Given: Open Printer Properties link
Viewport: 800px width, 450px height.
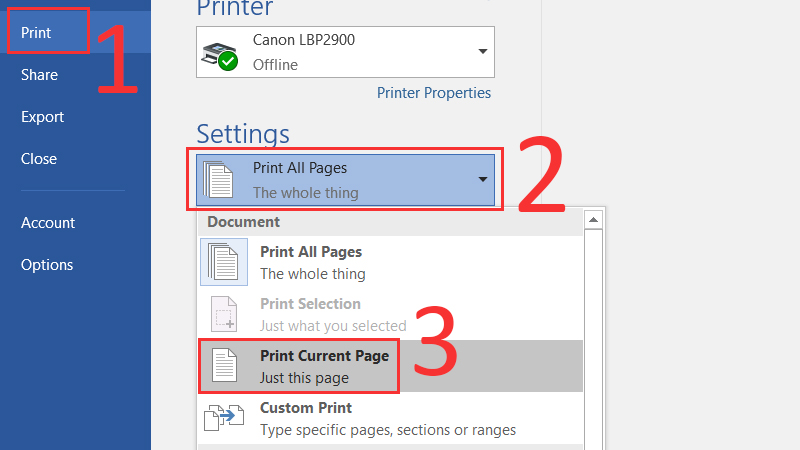Looking at the screenshot, I should pyautogui.click(x=434, y=93).
